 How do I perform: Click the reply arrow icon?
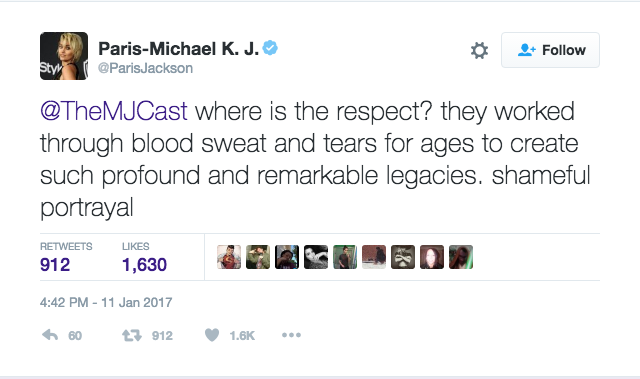(50, 335)
